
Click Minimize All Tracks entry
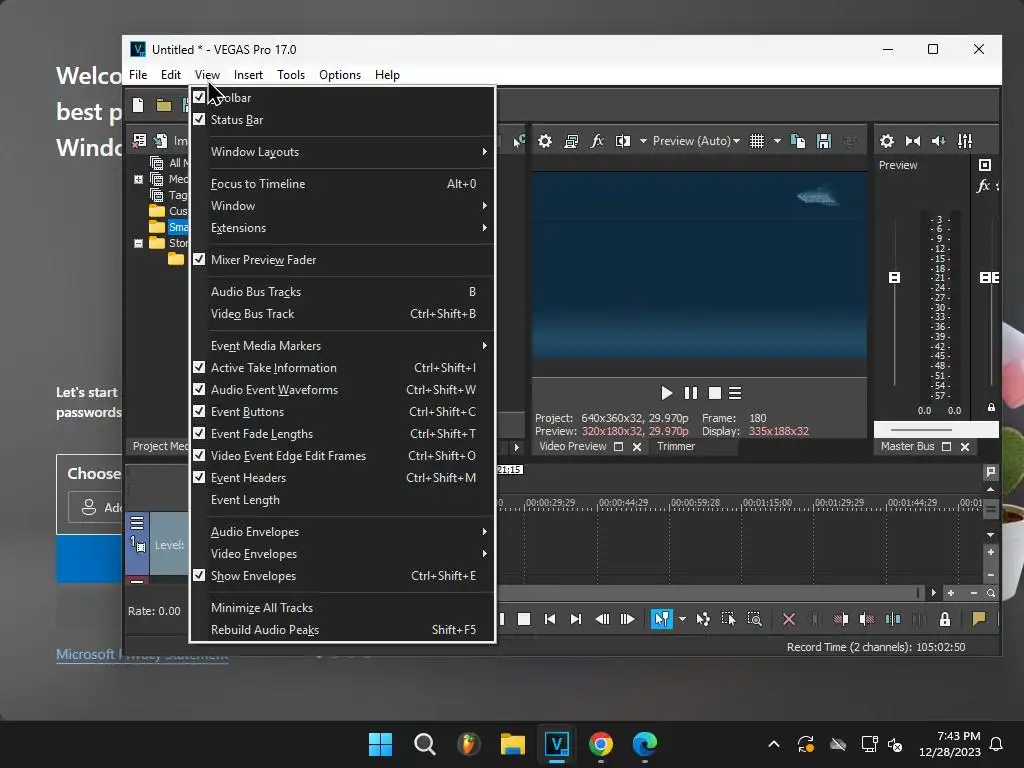[342, 608]
